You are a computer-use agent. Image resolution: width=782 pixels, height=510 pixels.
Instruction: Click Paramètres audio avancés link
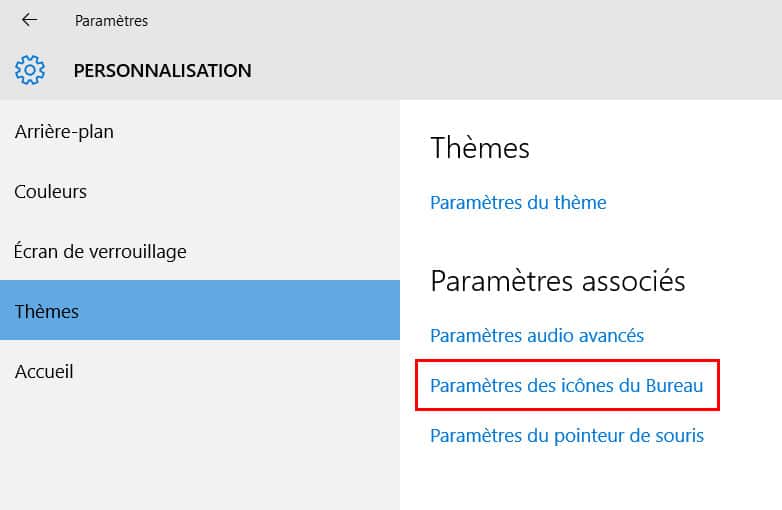(537, 335)
